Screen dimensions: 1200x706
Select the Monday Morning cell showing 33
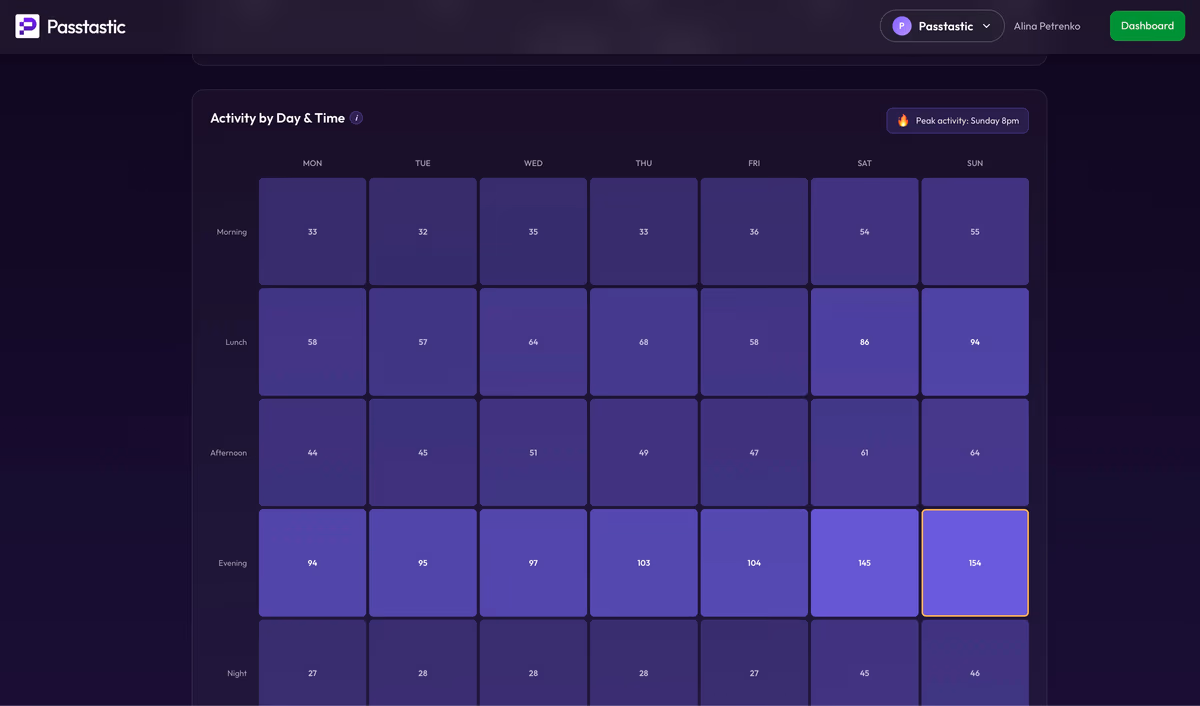(x=313, y=232)
